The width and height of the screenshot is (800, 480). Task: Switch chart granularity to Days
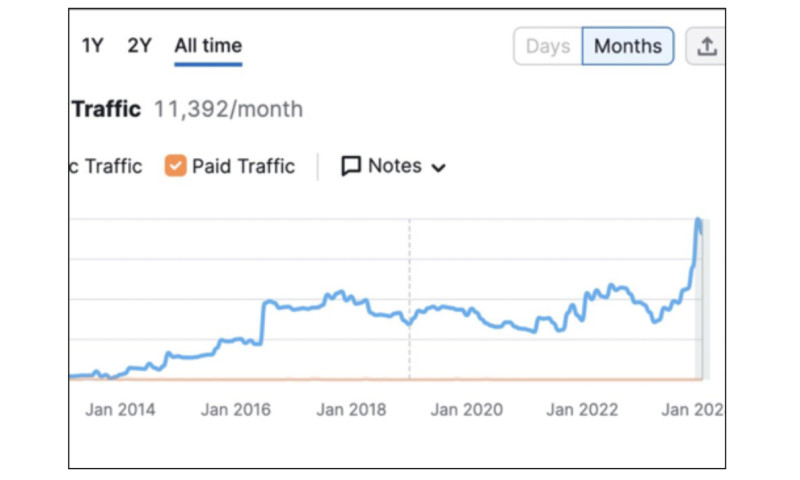(x=548, y=46)
